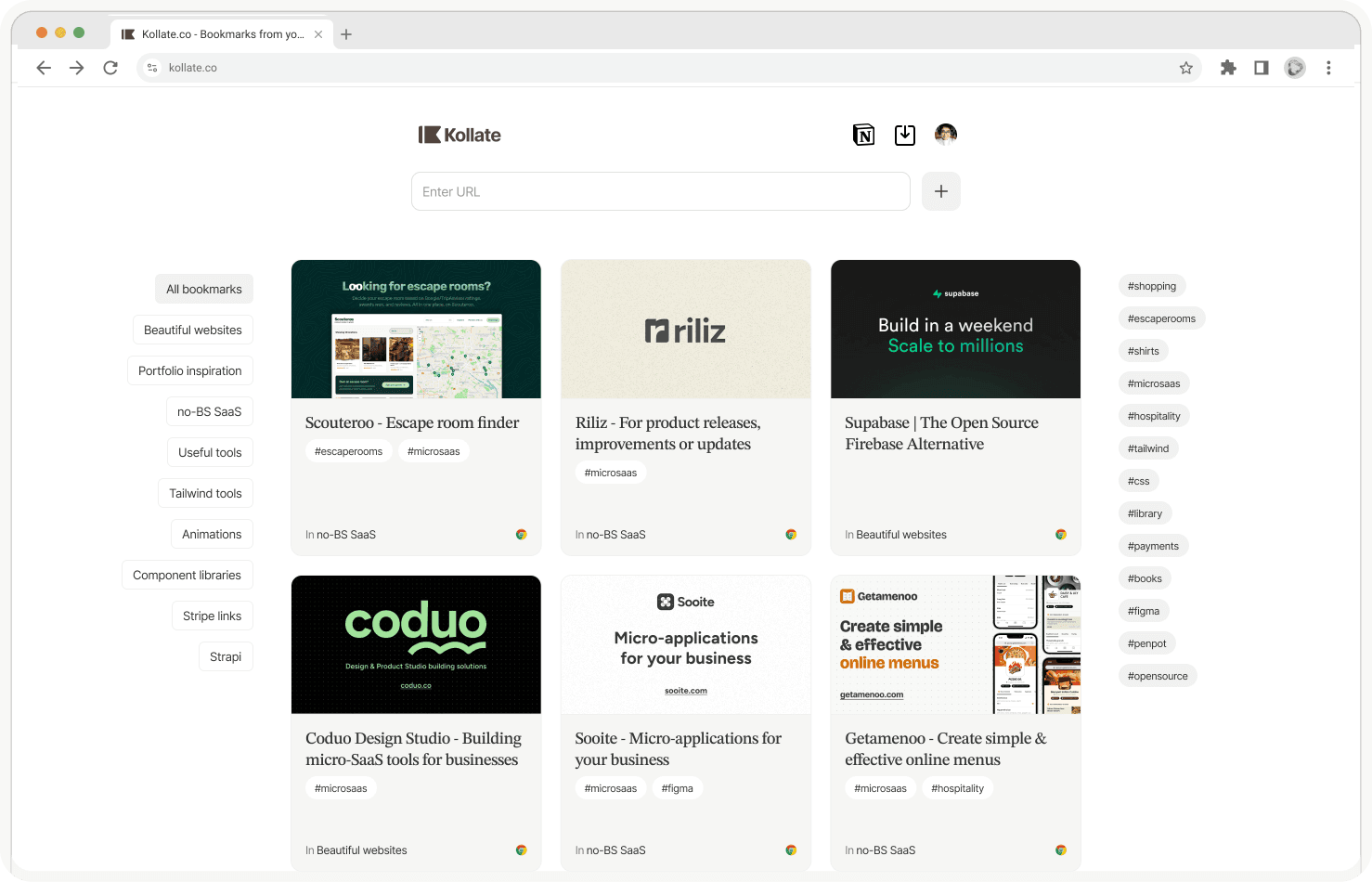1372x882 pixels.
Task: Filter by #tailwind tag
Action: 1148,448
